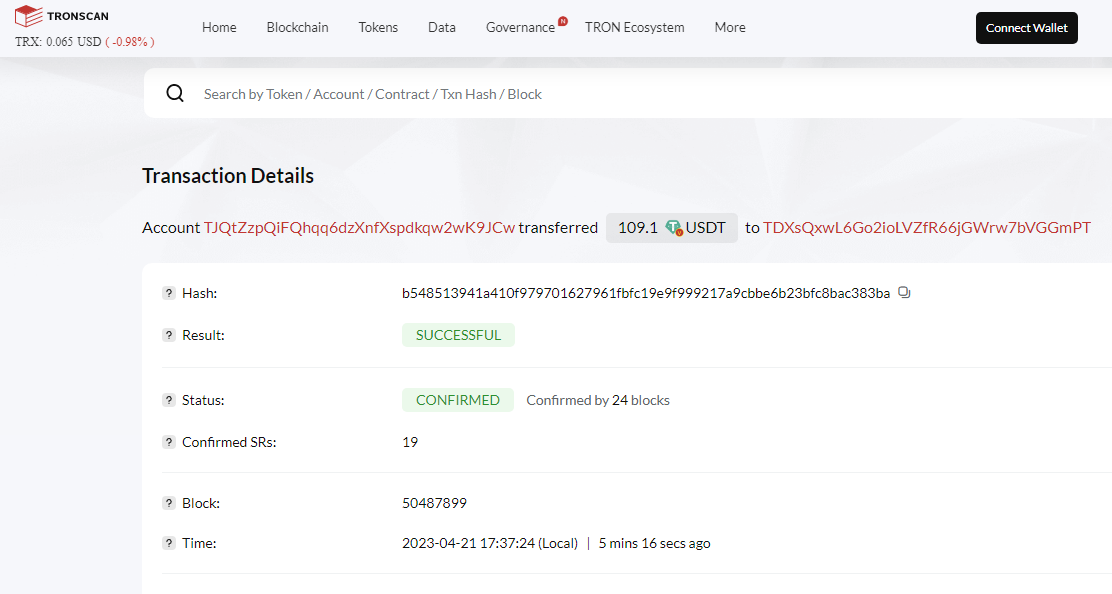Click block number 50487899
The image size is (1112, 594).
coord(434,503)
